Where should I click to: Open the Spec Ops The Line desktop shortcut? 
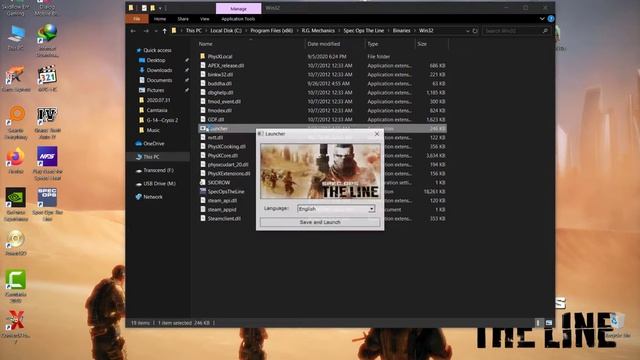[47, 204]
